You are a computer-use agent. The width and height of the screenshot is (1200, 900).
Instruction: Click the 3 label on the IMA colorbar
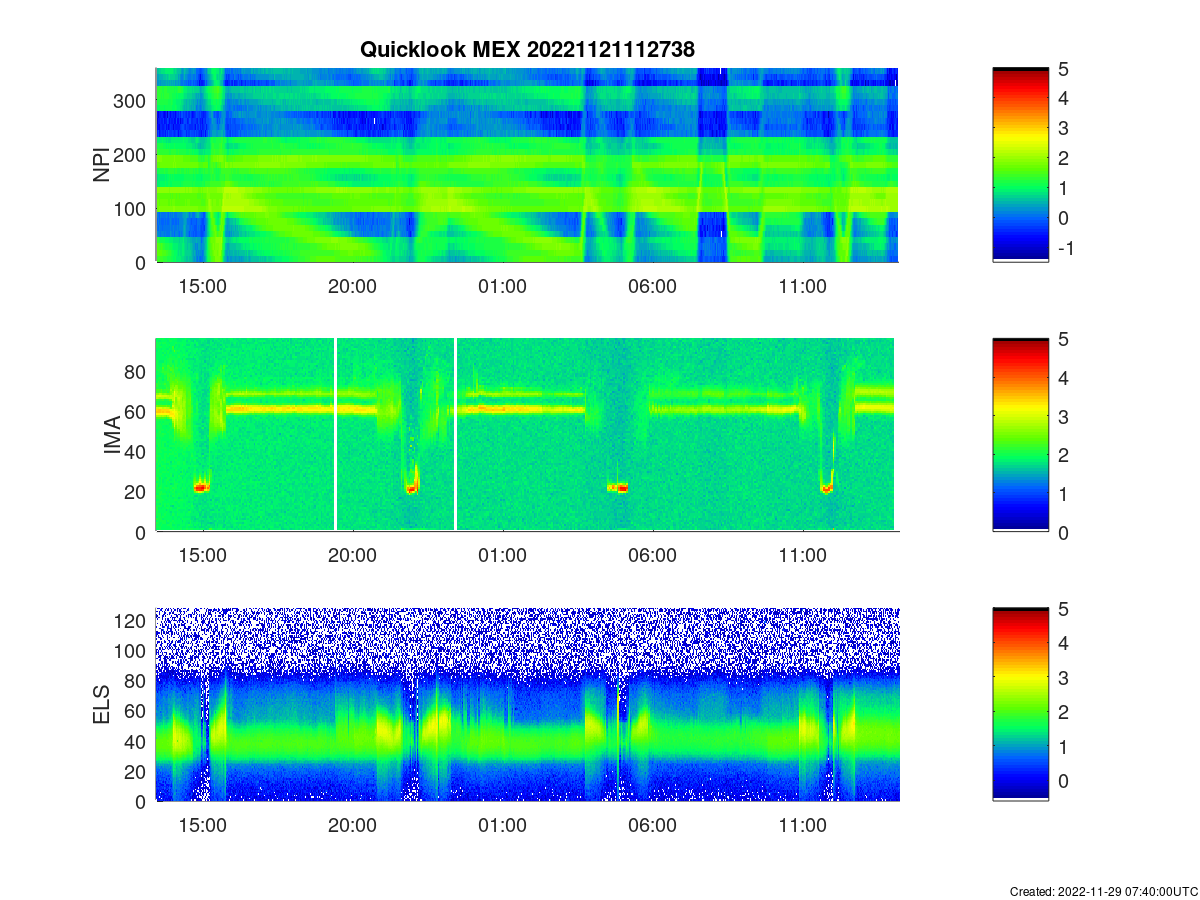1063,416
